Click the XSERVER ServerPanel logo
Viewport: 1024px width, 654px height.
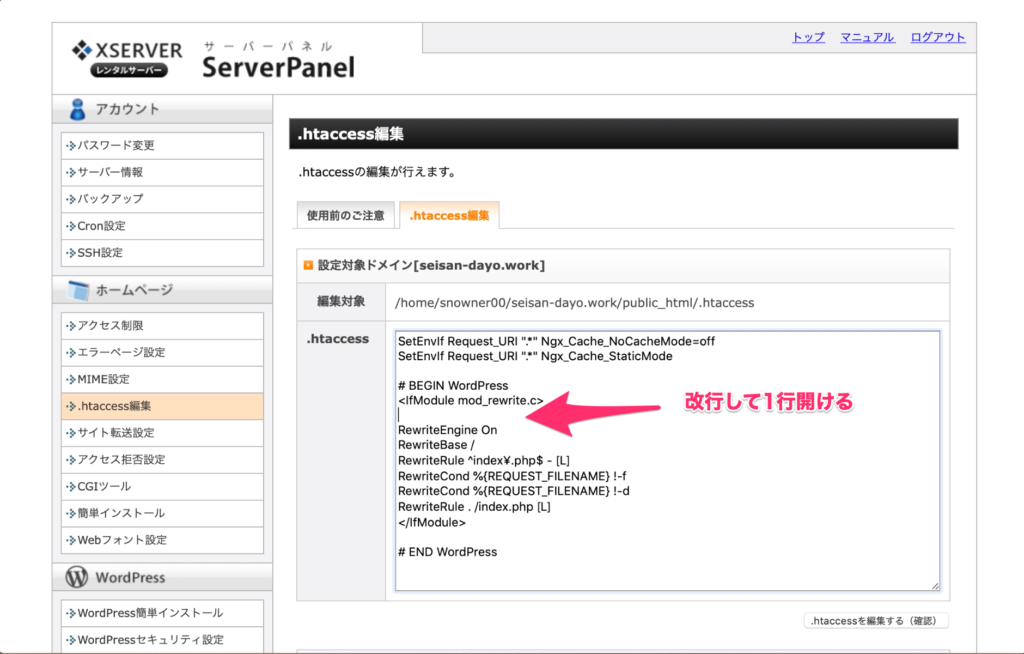coord(212,59)
